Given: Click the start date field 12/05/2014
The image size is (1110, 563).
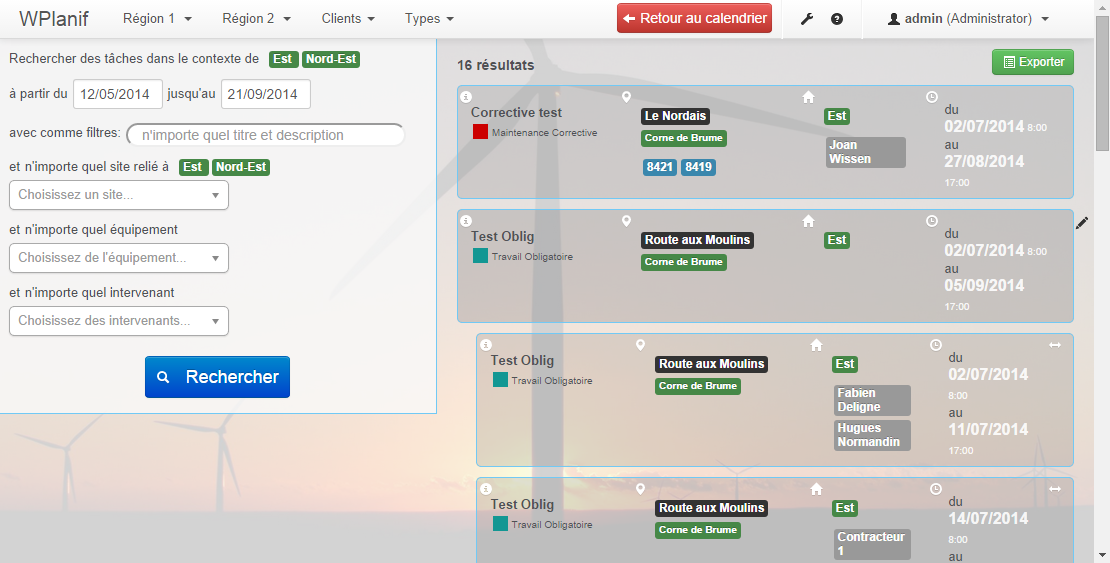Looking at the screenshot, I should tap(118, 94).
